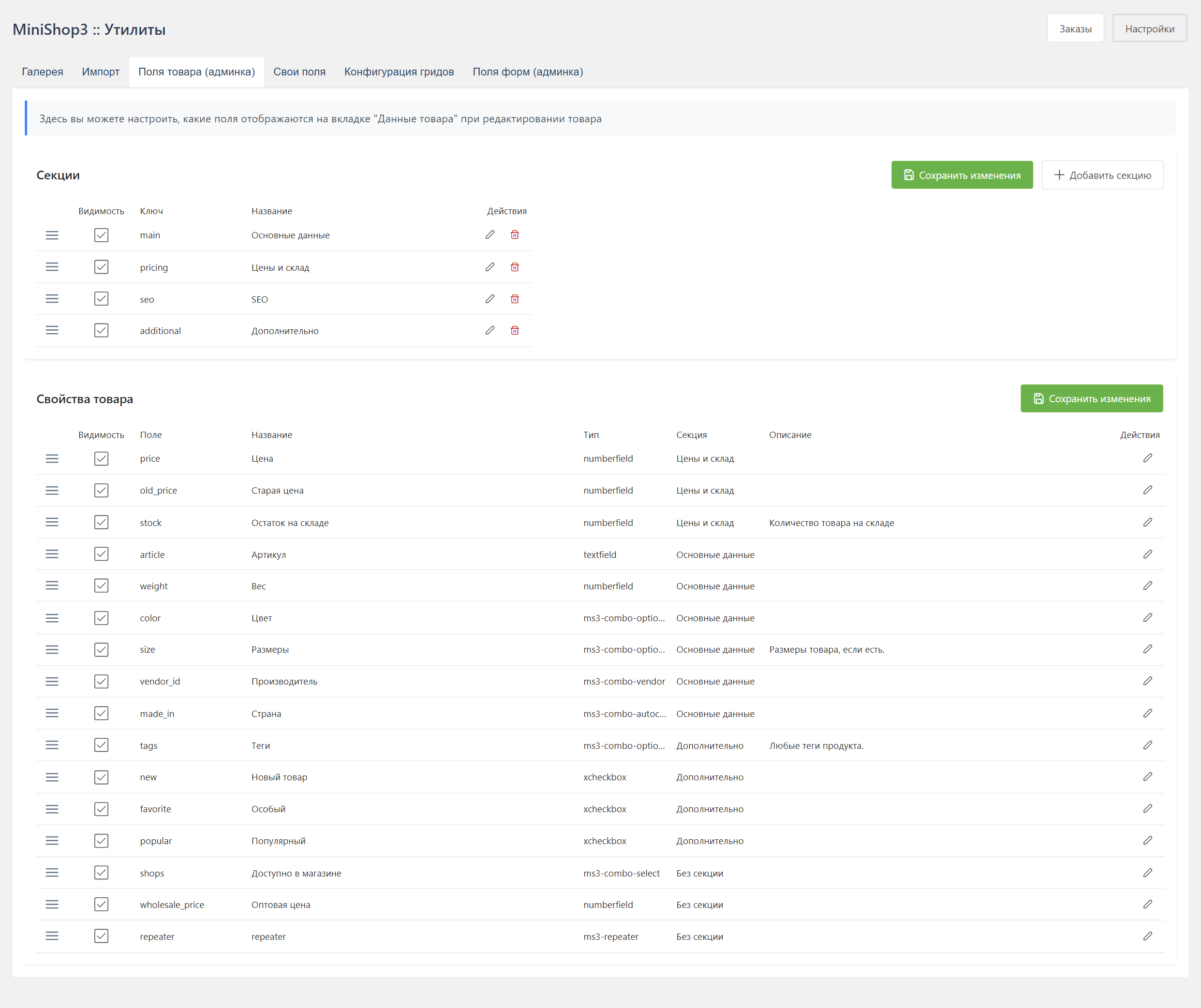
Task: Edit the tags field with pencil icon
Action: click(1147, 745)
